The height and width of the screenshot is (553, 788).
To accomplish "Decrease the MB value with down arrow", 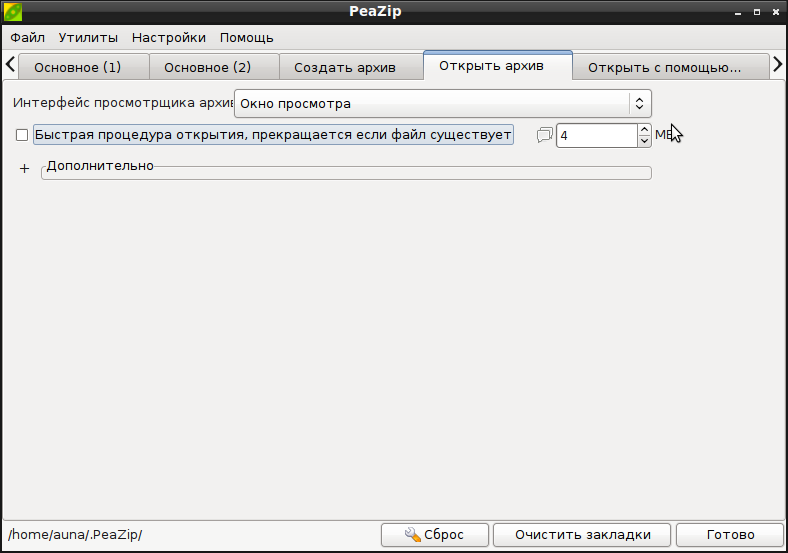I will pos(644,141).
